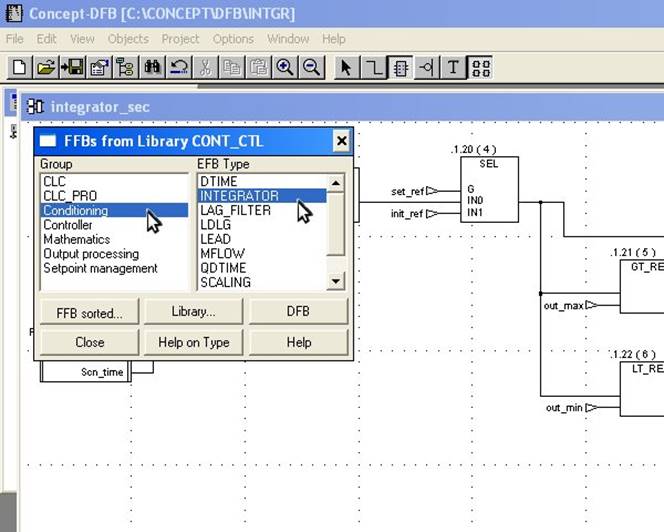This screenshot has height=532, width=664.
Task: Select the GT_RE comparison block
Action: point(642,287)
